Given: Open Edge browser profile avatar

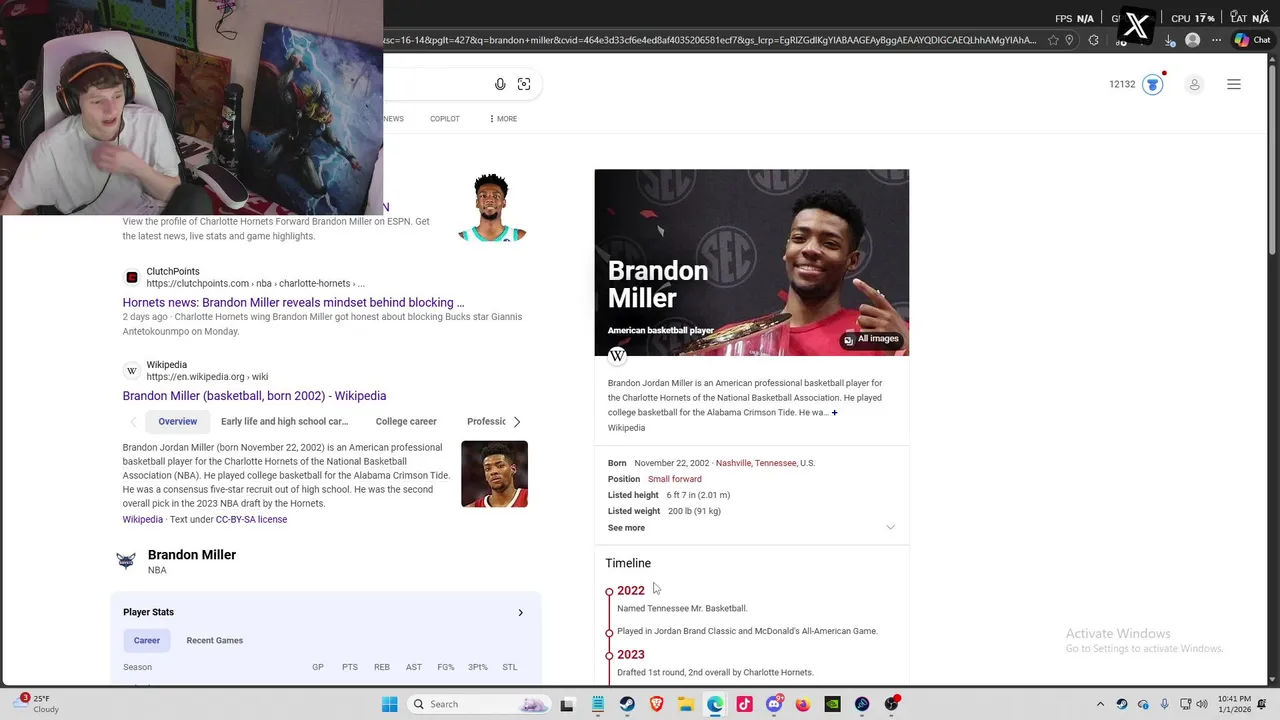Looking at the screenshot, I should pyautogui.click(x=1192, y=40).
